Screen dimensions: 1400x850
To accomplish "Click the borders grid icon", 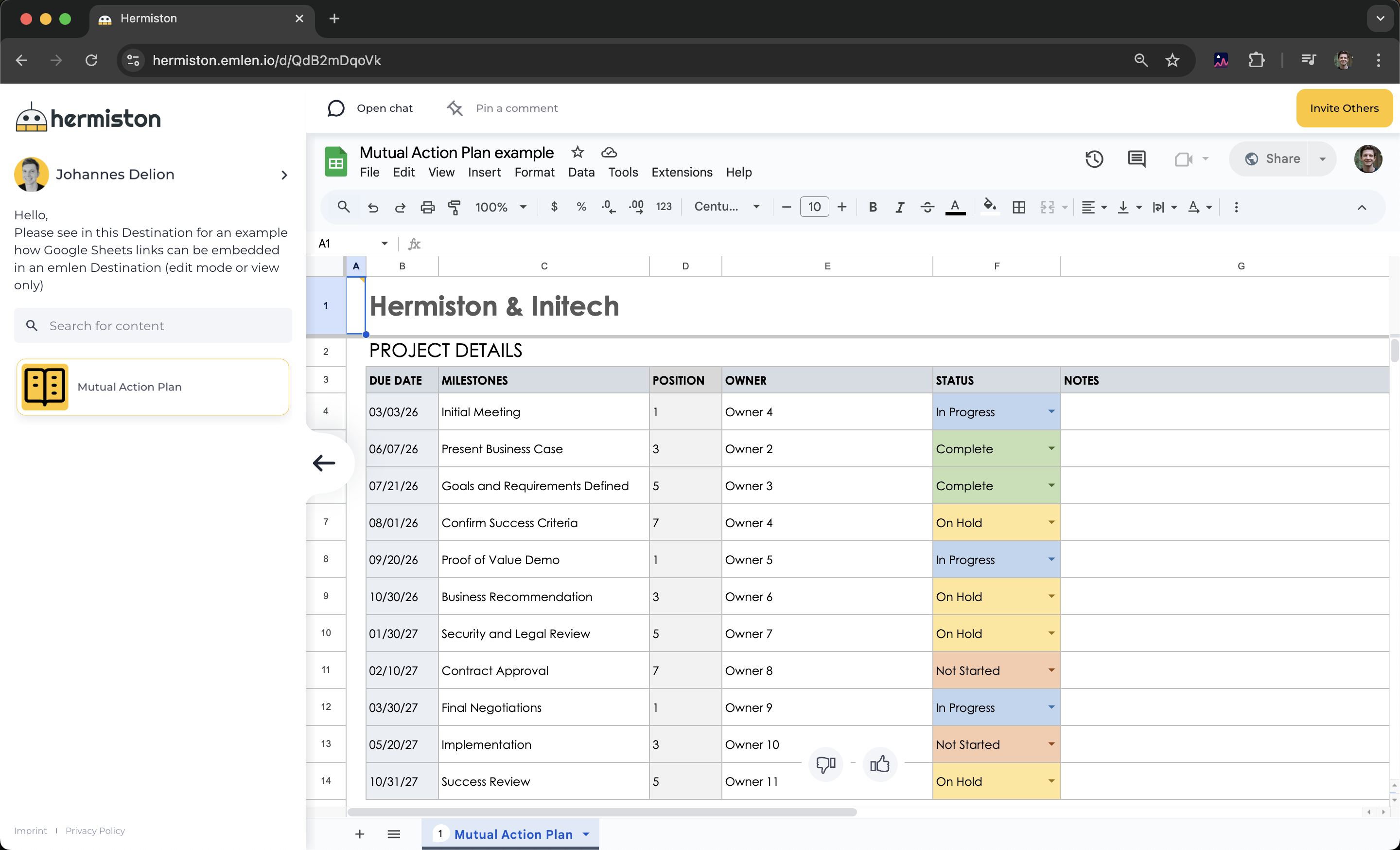I will [x=1019, y=207].
